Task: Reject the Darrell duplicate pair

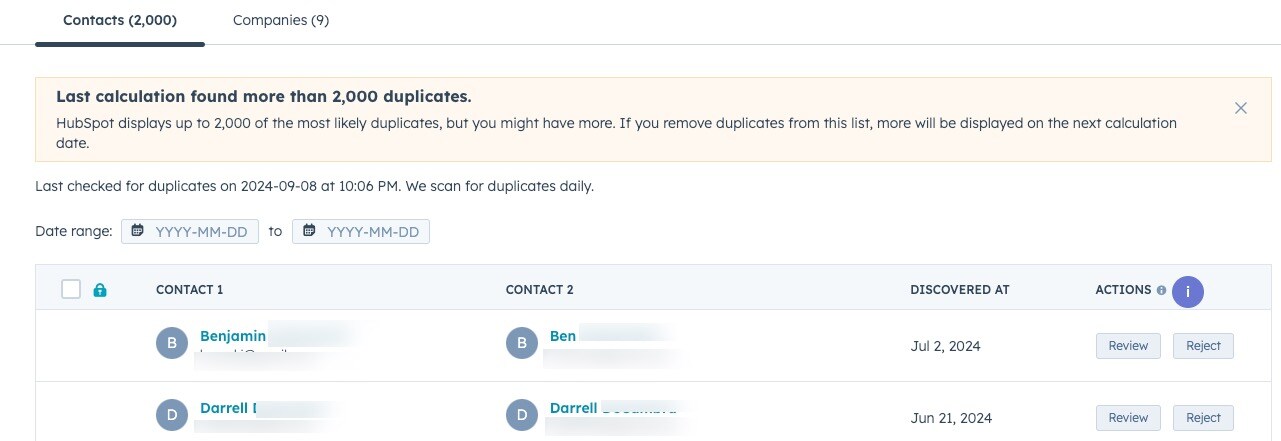Action: point(1203,417)
